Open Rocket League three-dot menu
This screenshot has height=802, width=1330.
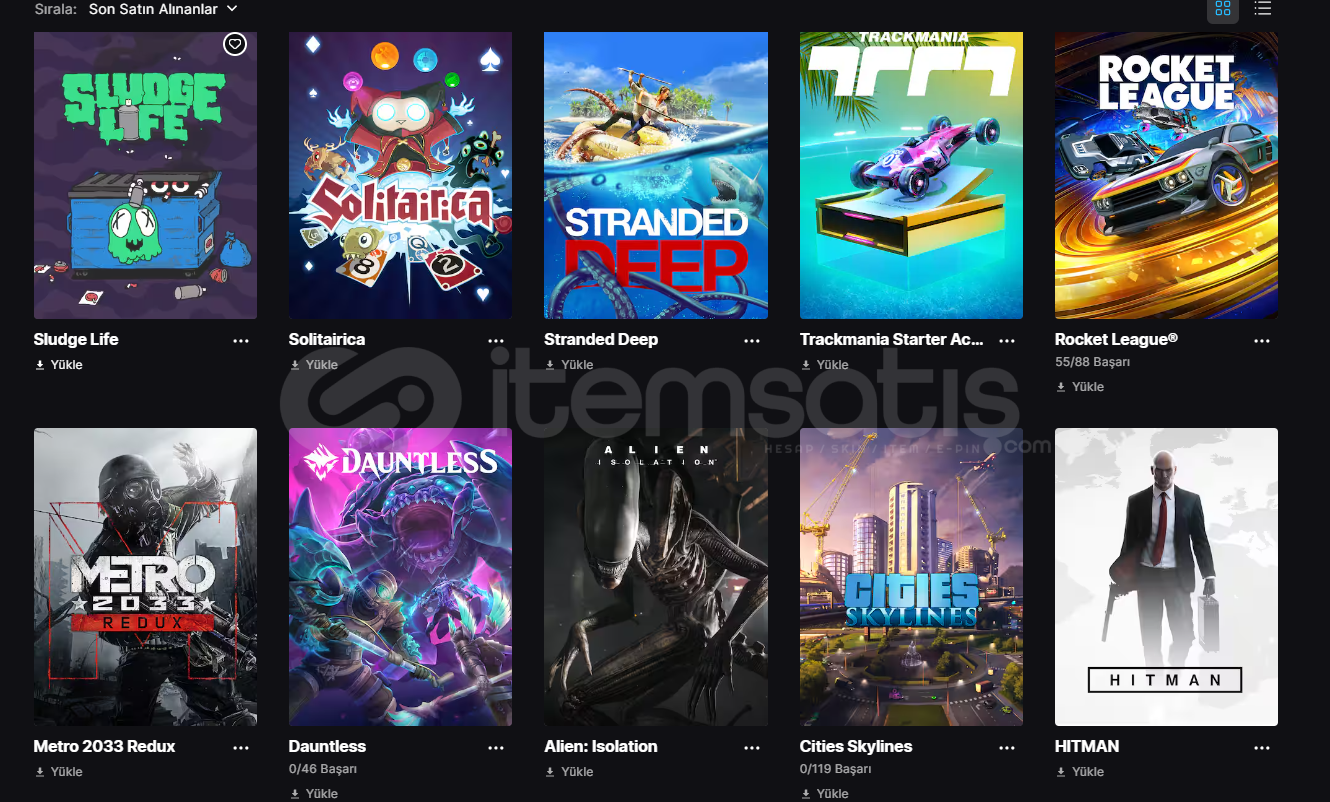pos(1262,340)
